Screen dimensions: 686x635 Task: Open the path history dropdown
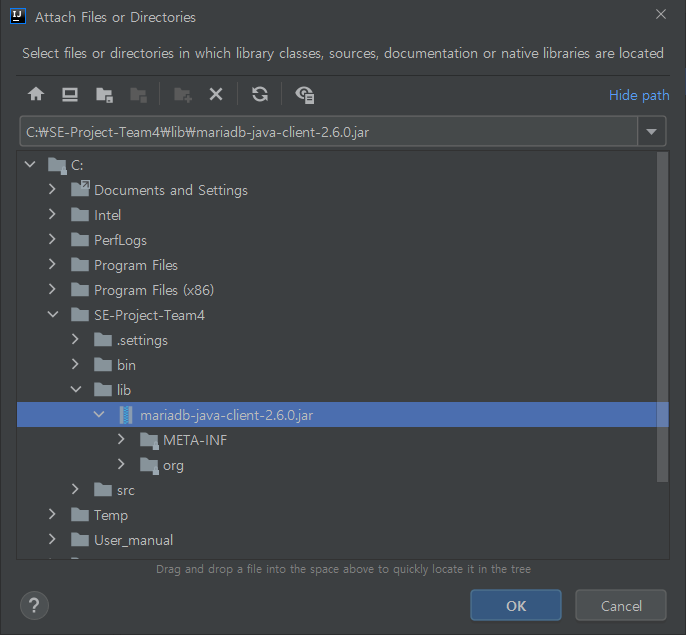[651, 131]
